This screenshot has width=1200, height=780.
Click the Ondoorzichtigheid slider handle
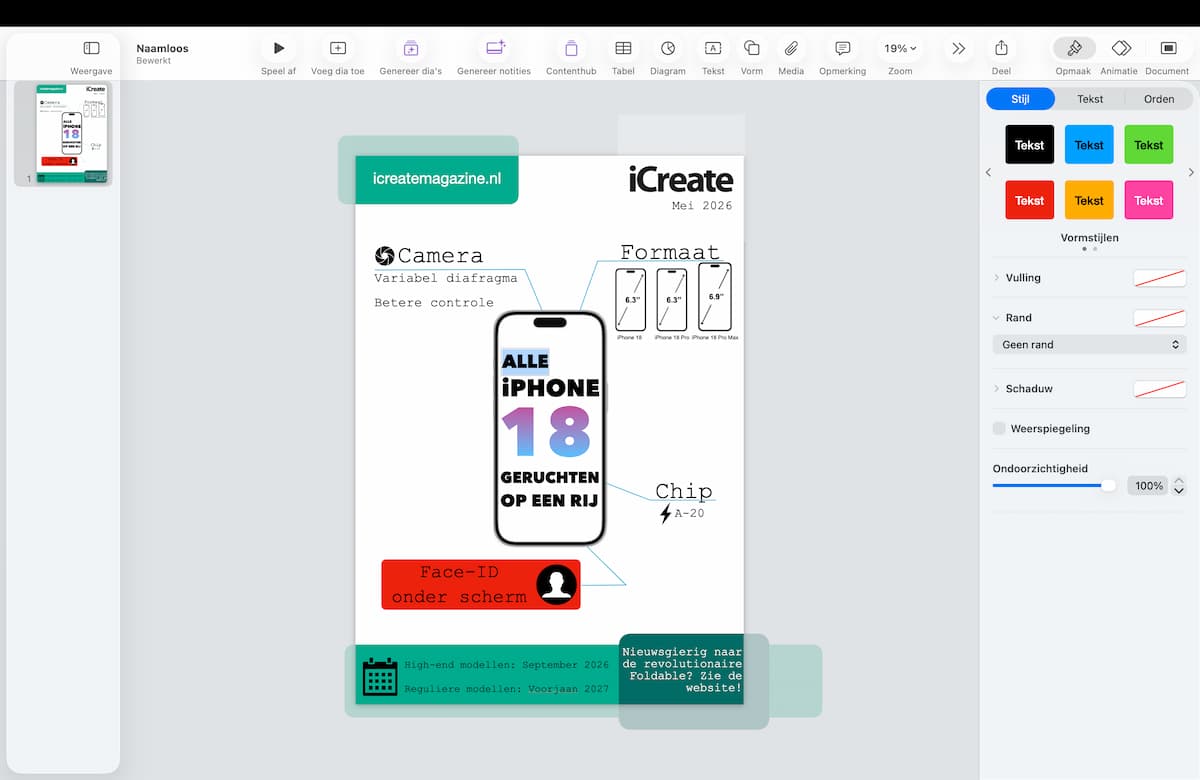coord(1108,485)
